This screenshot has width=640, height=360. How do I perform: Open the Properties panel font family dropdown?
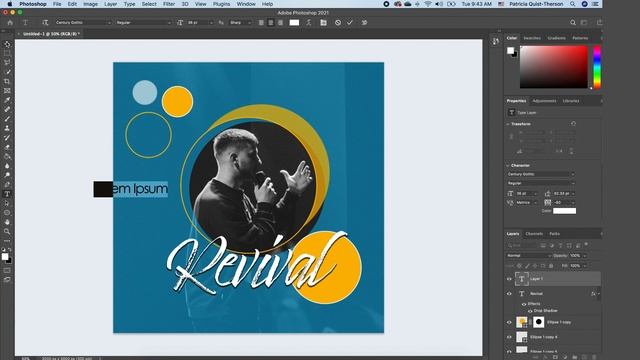pyautogui.click(x=541, y=174)
